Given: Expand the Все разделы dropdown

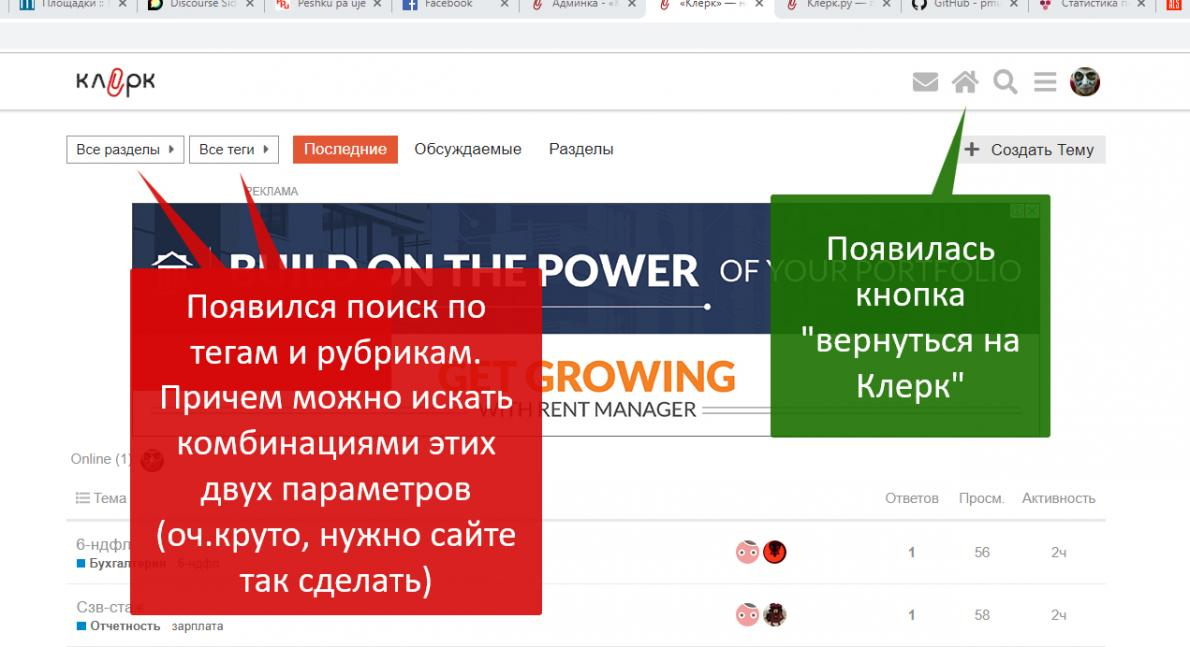Looking at the screenshot, I should coord(125,149).
